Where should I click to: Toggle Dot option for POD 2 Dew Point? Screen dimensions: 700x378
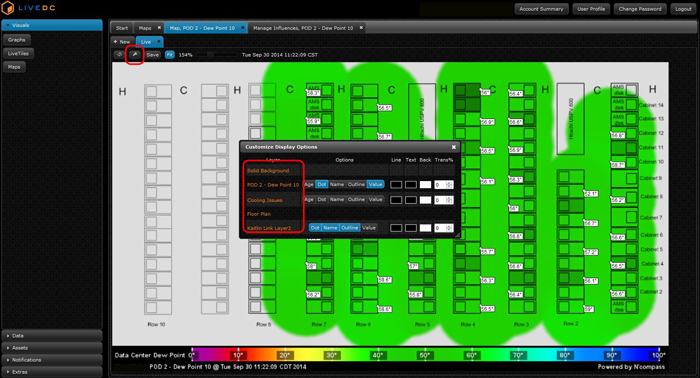322,184
